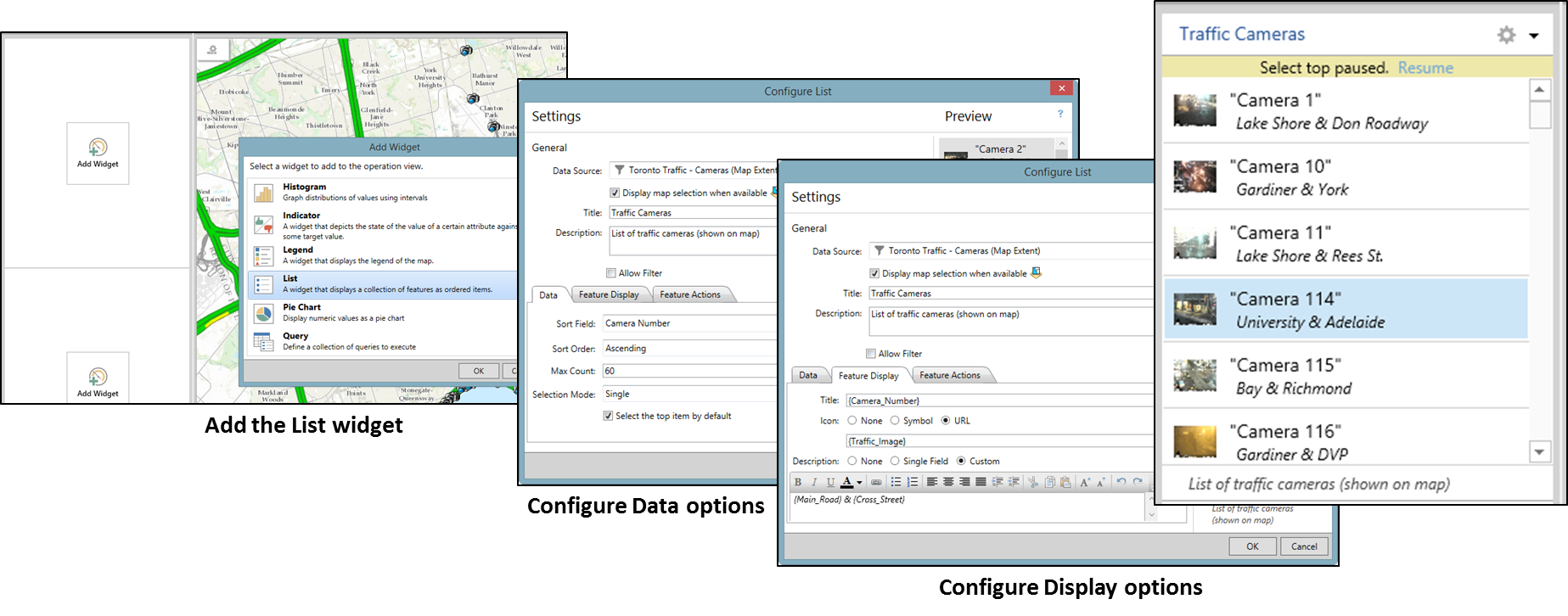
Task: Switch to Feature Actions in the front Configure List
Action: (950, 375)
